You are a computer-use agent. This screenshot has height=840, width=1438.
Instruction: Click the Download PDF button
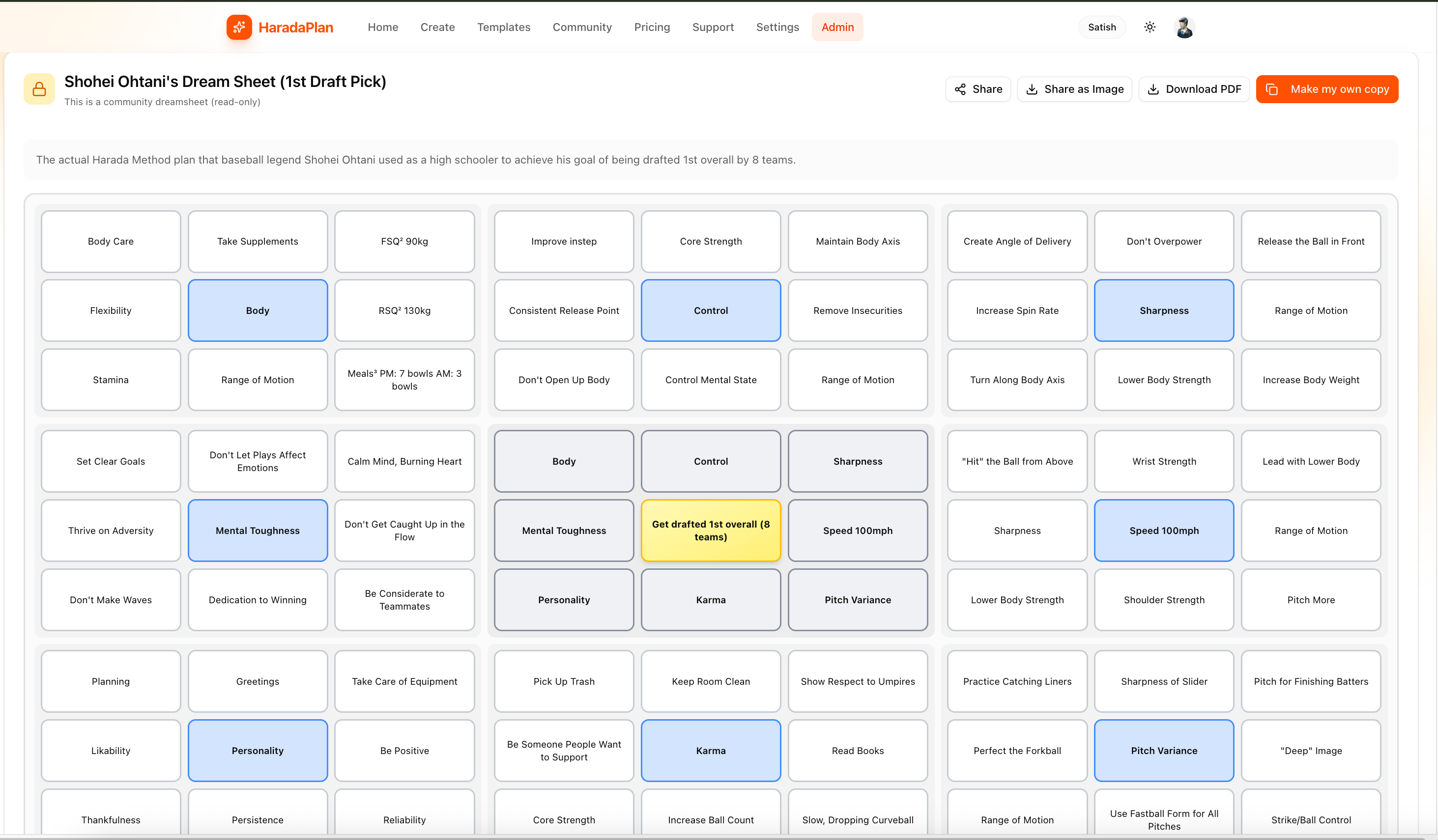pyautogui.click(x=1194, y=89)
